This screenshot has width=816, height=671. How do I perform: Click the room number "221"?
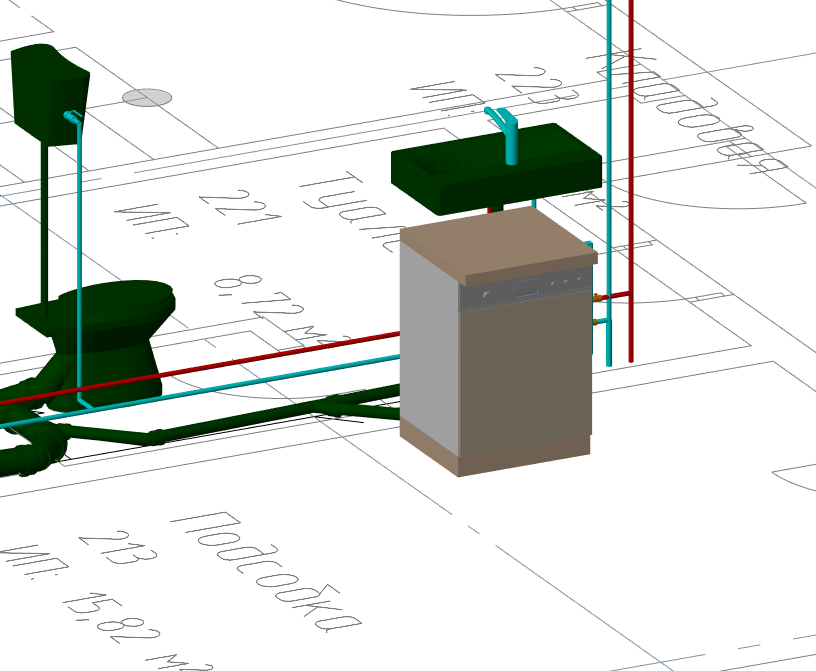click(240, 207)
